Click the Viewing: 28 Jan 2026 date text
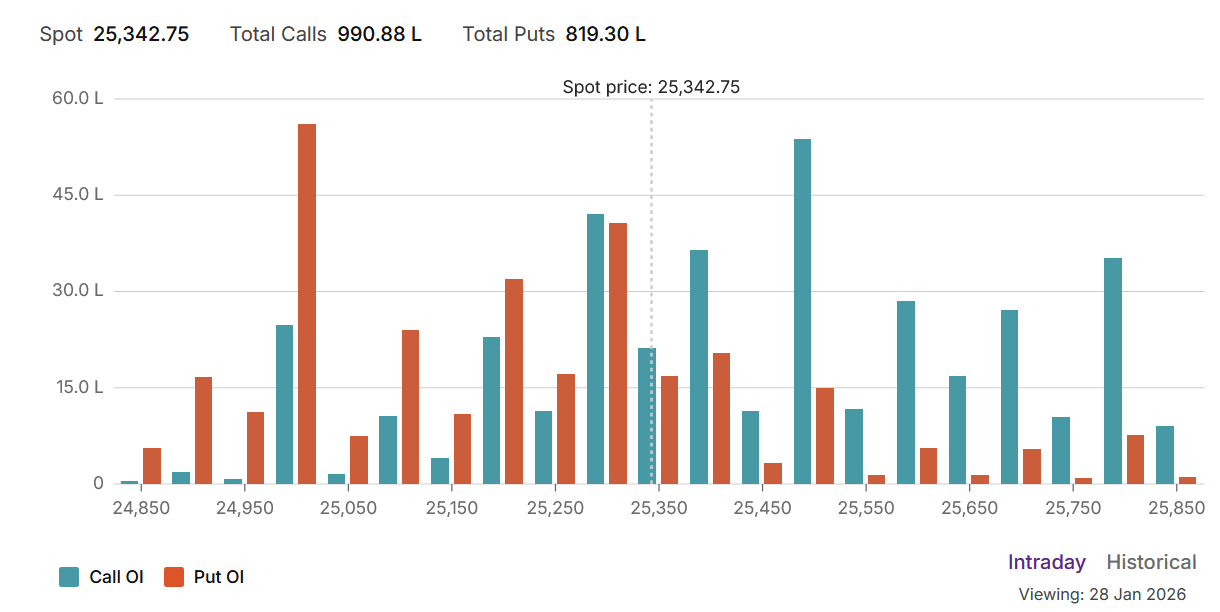 1107,594
